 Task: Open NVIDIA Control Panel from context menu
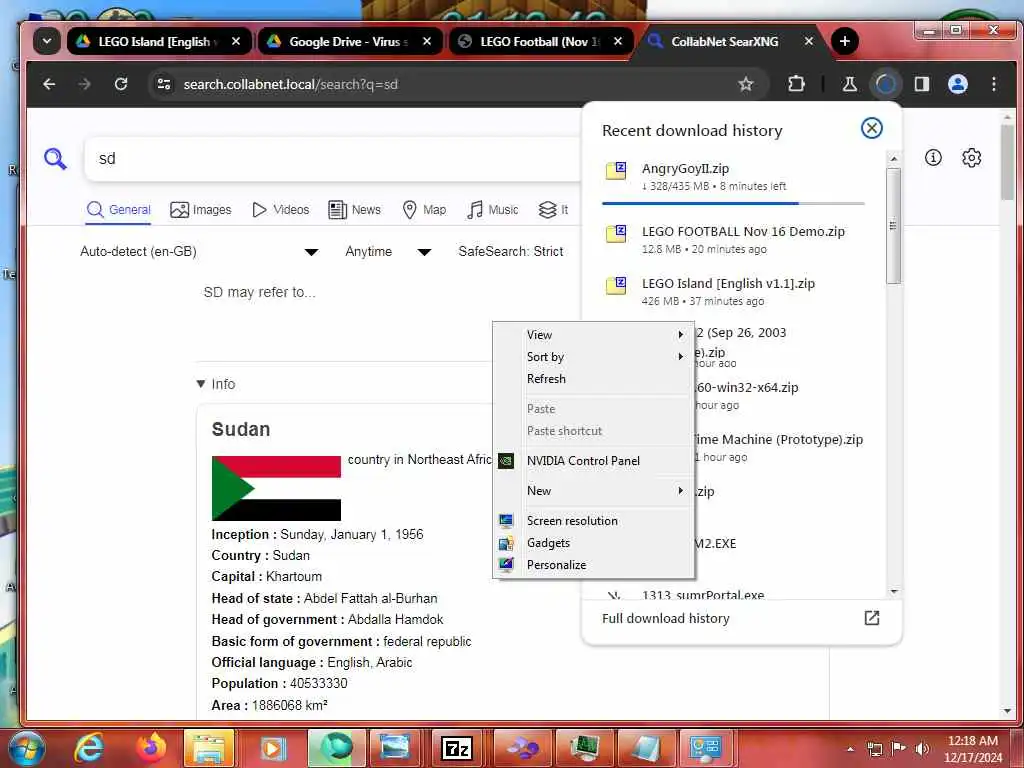pyautogui.click(x=594, y=460)
